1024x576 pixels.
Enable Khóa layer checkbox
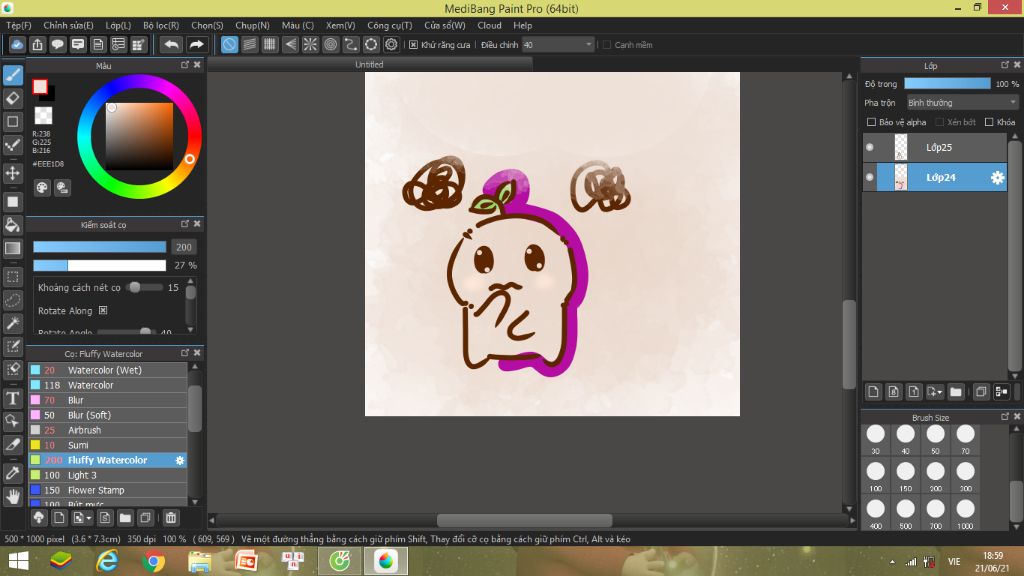click(x=989, y=122)
